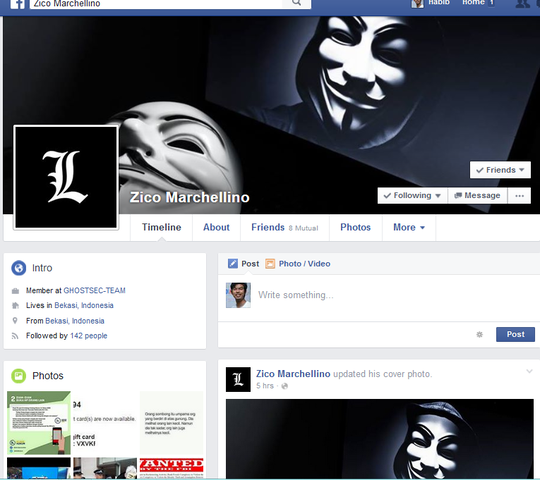Image resolution: width=540 pixels, height=480 pixels.
Task: Open the 142 people followers link
Action: tap(89, 336)
